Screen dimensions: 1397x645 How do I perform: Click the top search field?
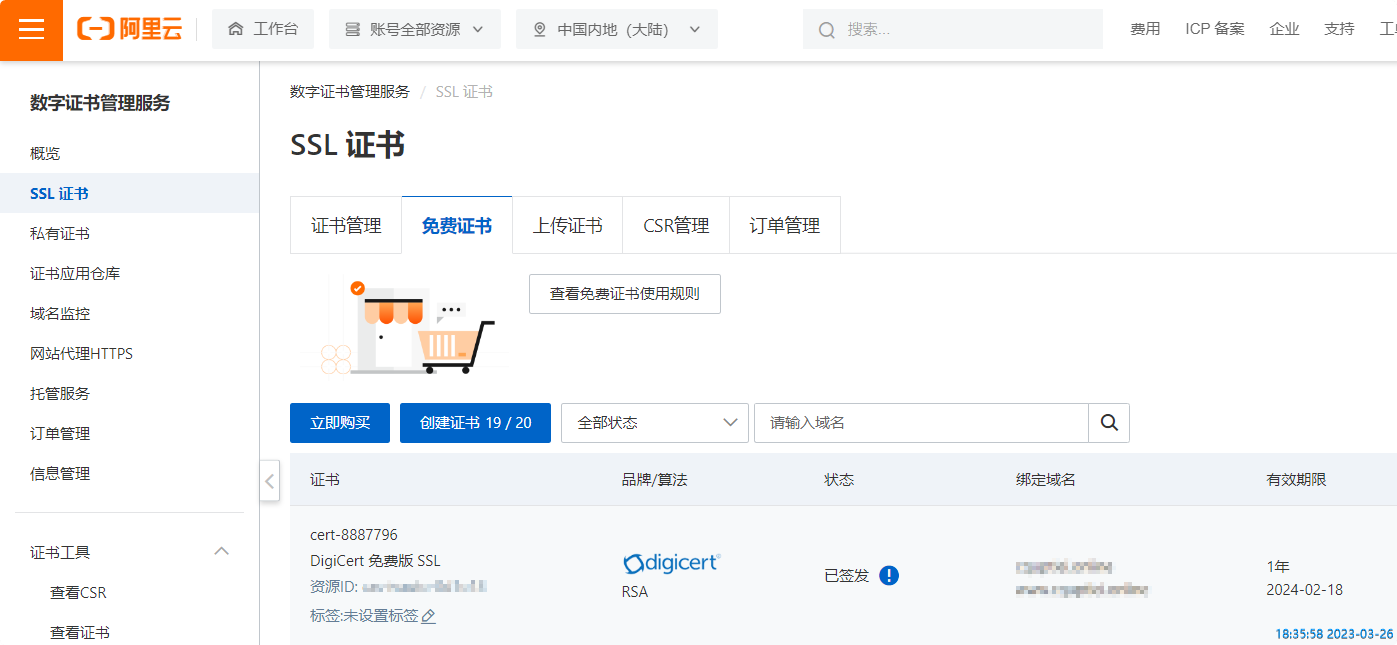click(952, 29)
